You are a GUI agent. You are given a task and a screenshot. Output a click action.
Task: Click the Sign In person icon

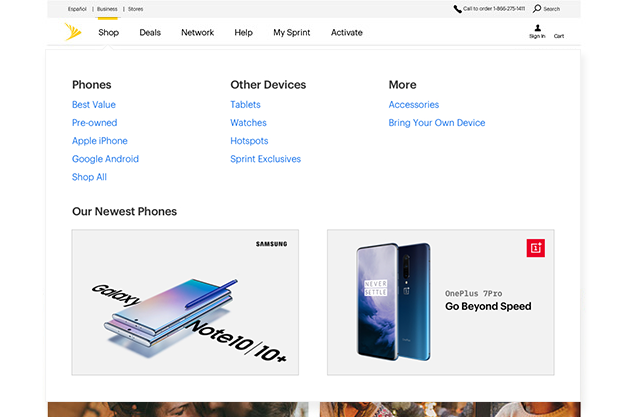537,28
